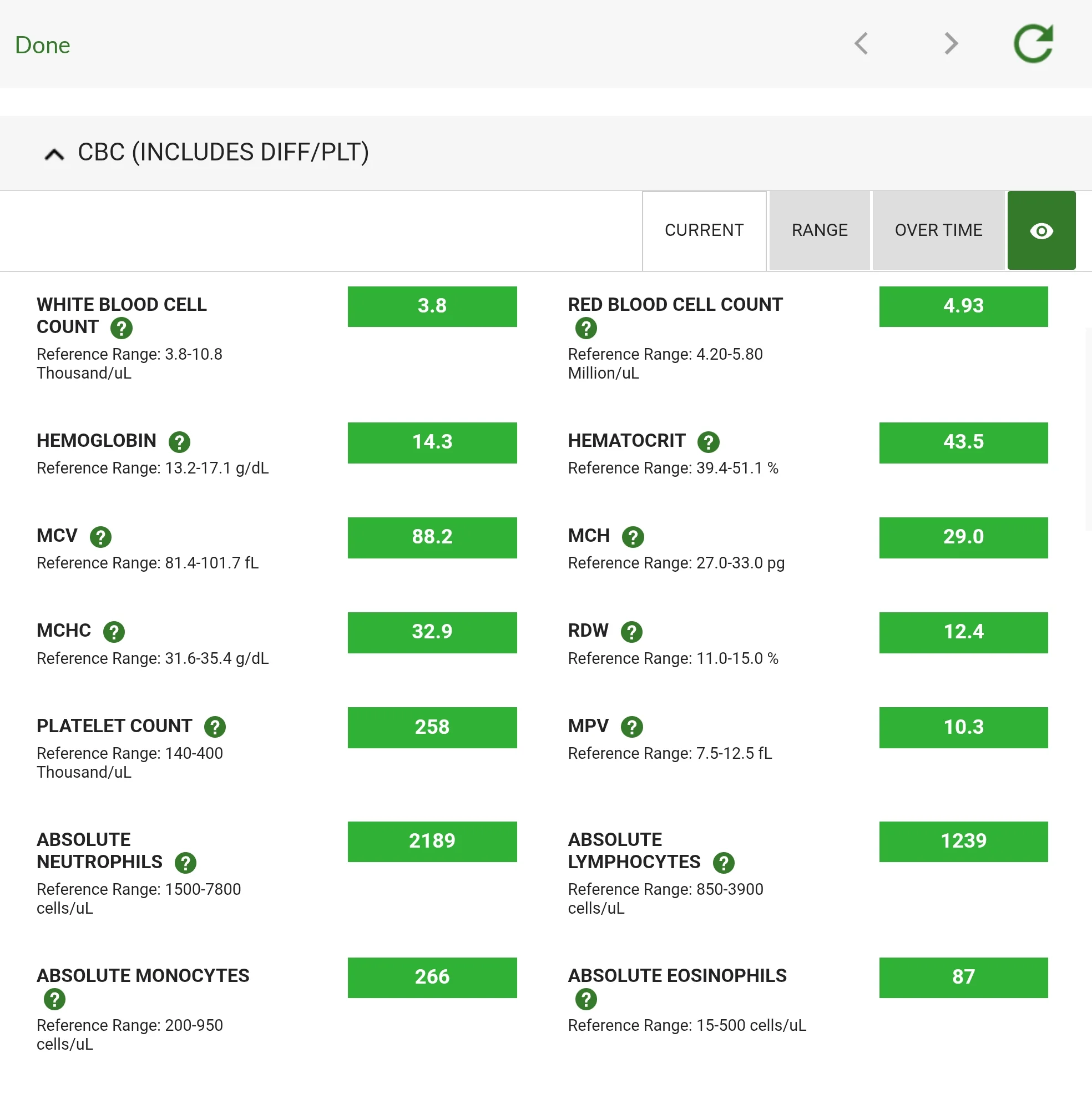Open help for White Blood Cell Count

click(121, 328)
